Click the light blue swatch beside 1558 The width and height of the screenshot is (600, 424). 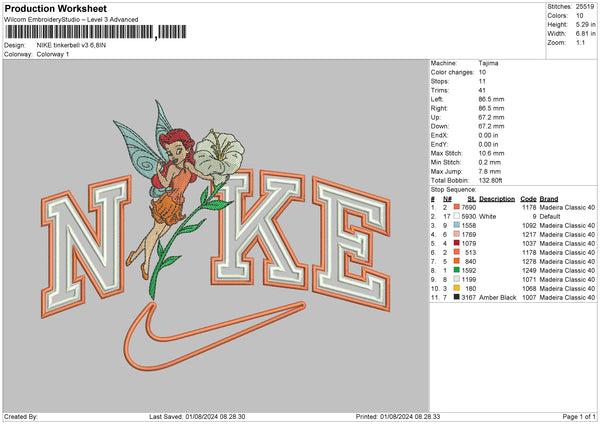click(x=457, y=225)
